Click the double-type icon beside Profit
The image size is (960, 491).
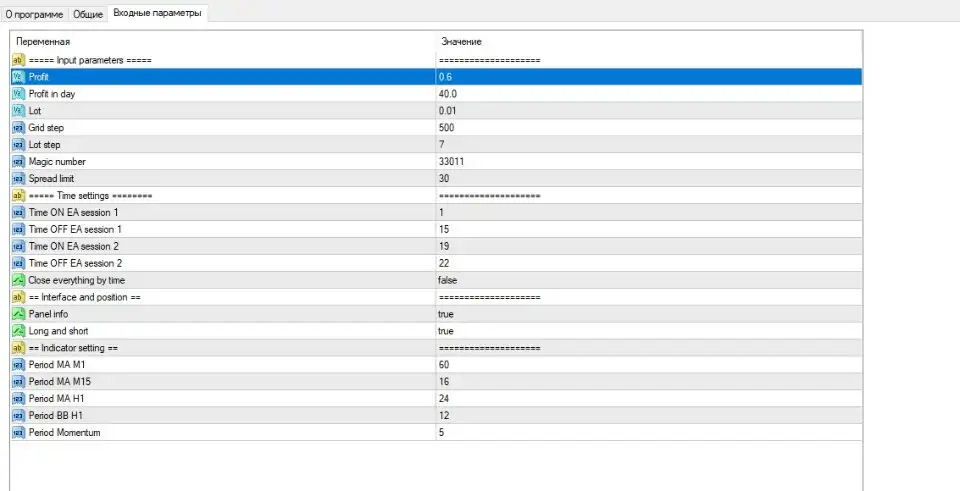(18, 77)
